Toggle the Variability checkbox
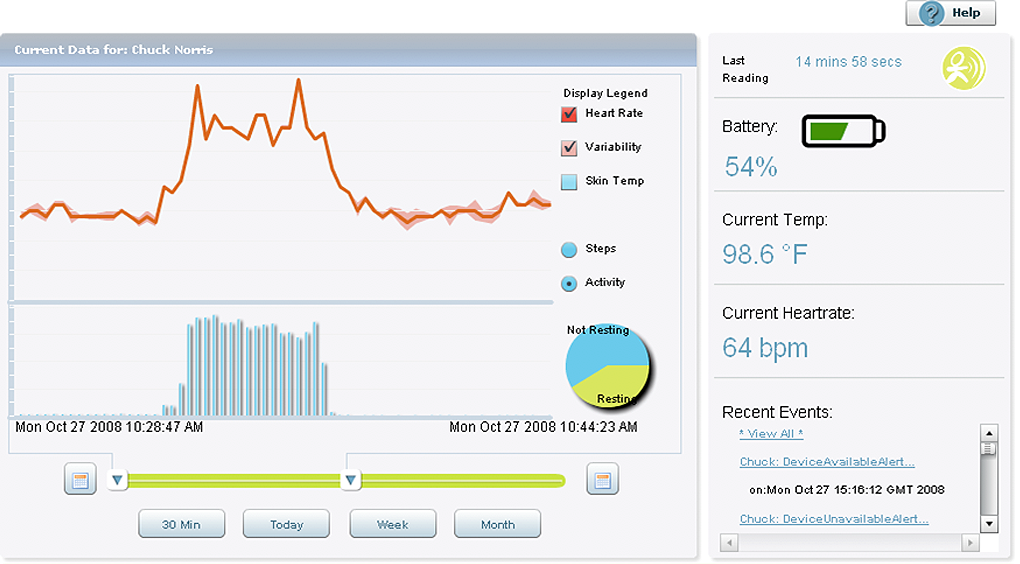This screenshot has width=1020, height=564. coord(569,148)
